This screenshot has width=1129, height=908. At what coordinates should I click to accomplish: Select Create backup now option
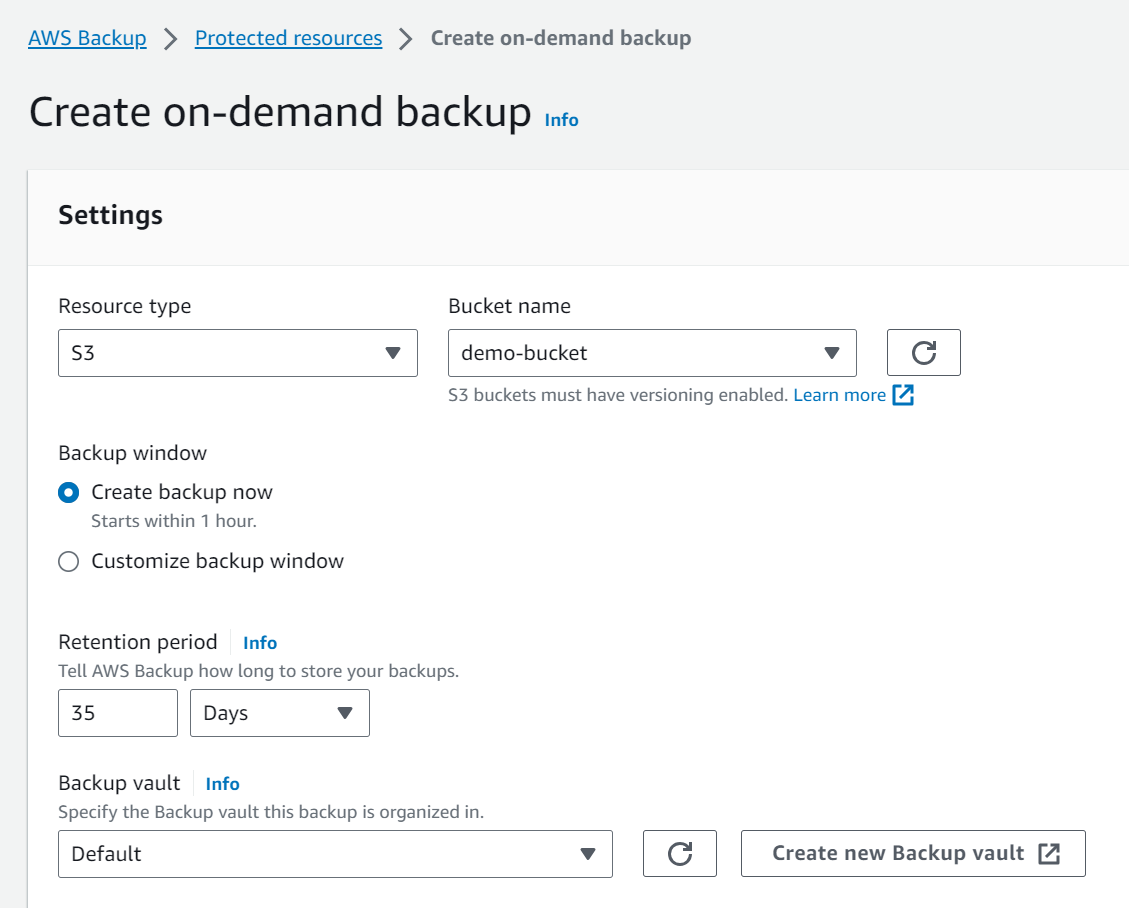pyautogui.click(x=68, y=493)
